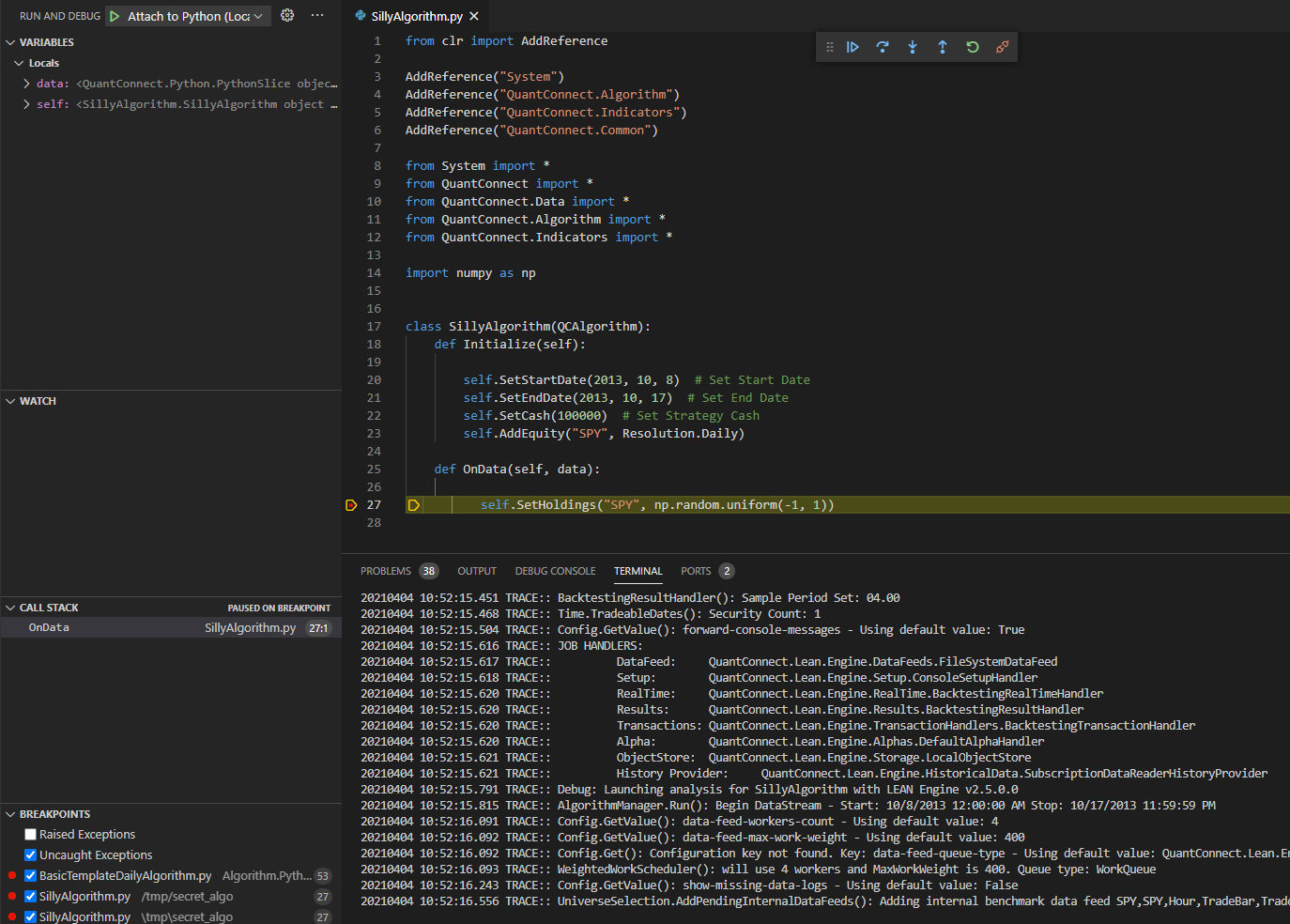1290x924 pixels.
Task: Open launch.json via the gear icon
Action: click(x=287, y=16)
